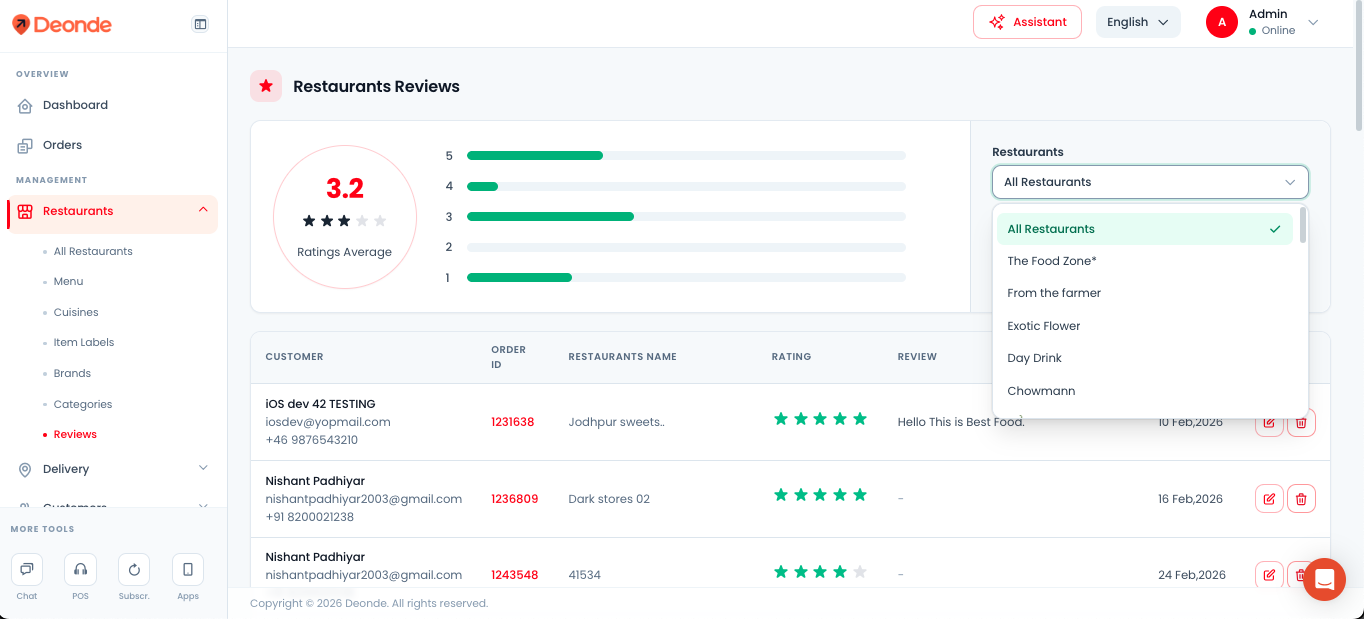Click the Assistant sparkle icon
This screenshot has width=1364, height=619.
point(996,22)
